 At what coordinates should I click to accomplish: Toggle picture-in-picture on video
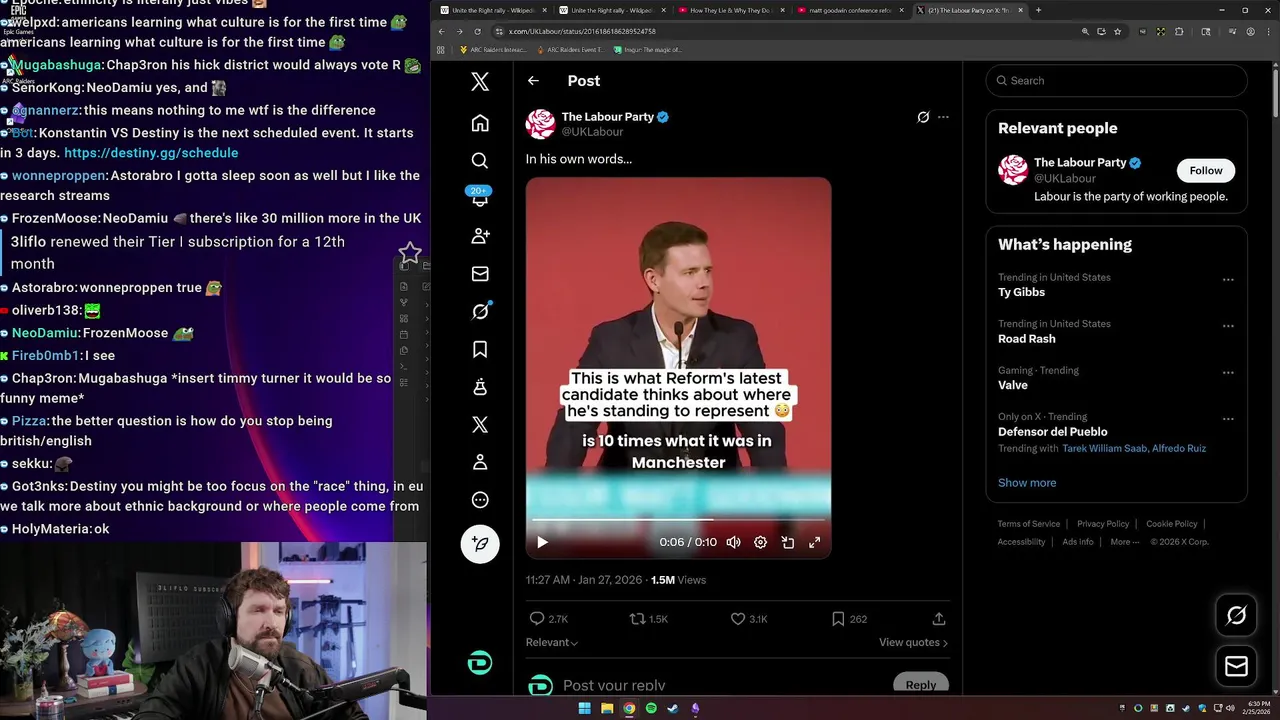[x=788, y=542]
